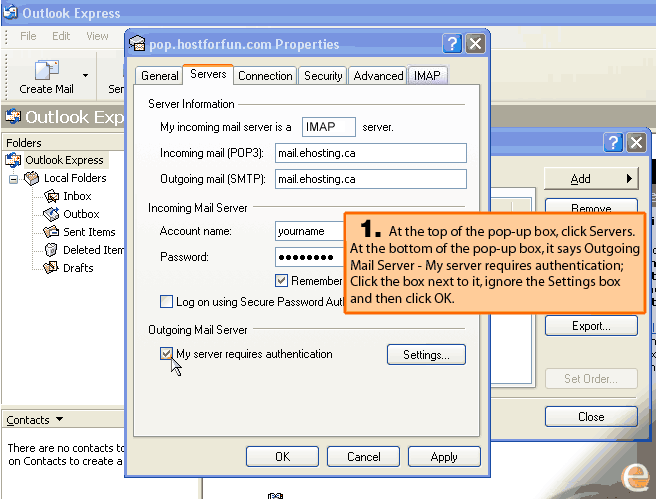This screenshot has width=657, height=500.
Task: Close the Internet Accounts window behind
Action: click(x=636, y=143)
